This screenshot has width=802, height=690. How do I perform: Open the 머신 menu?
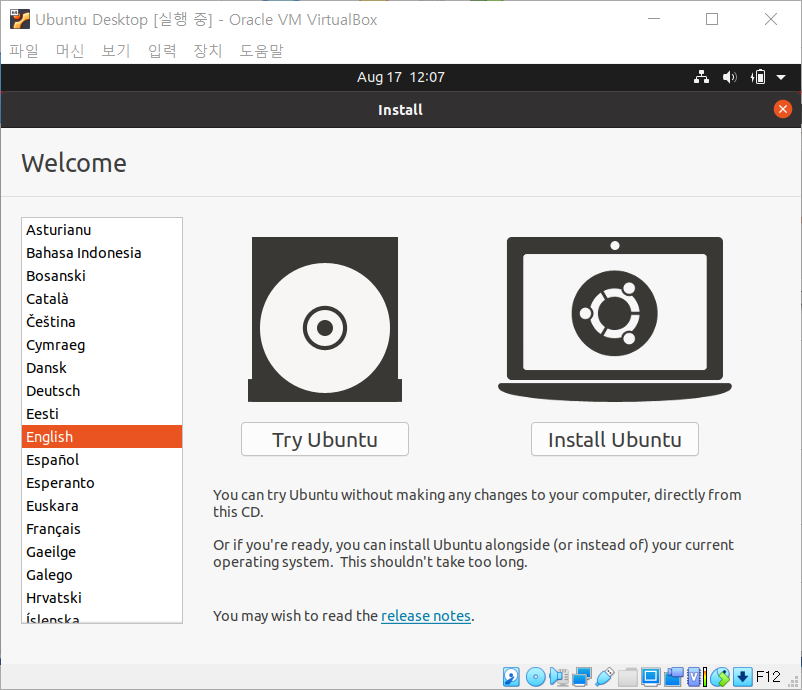(70, 50)
